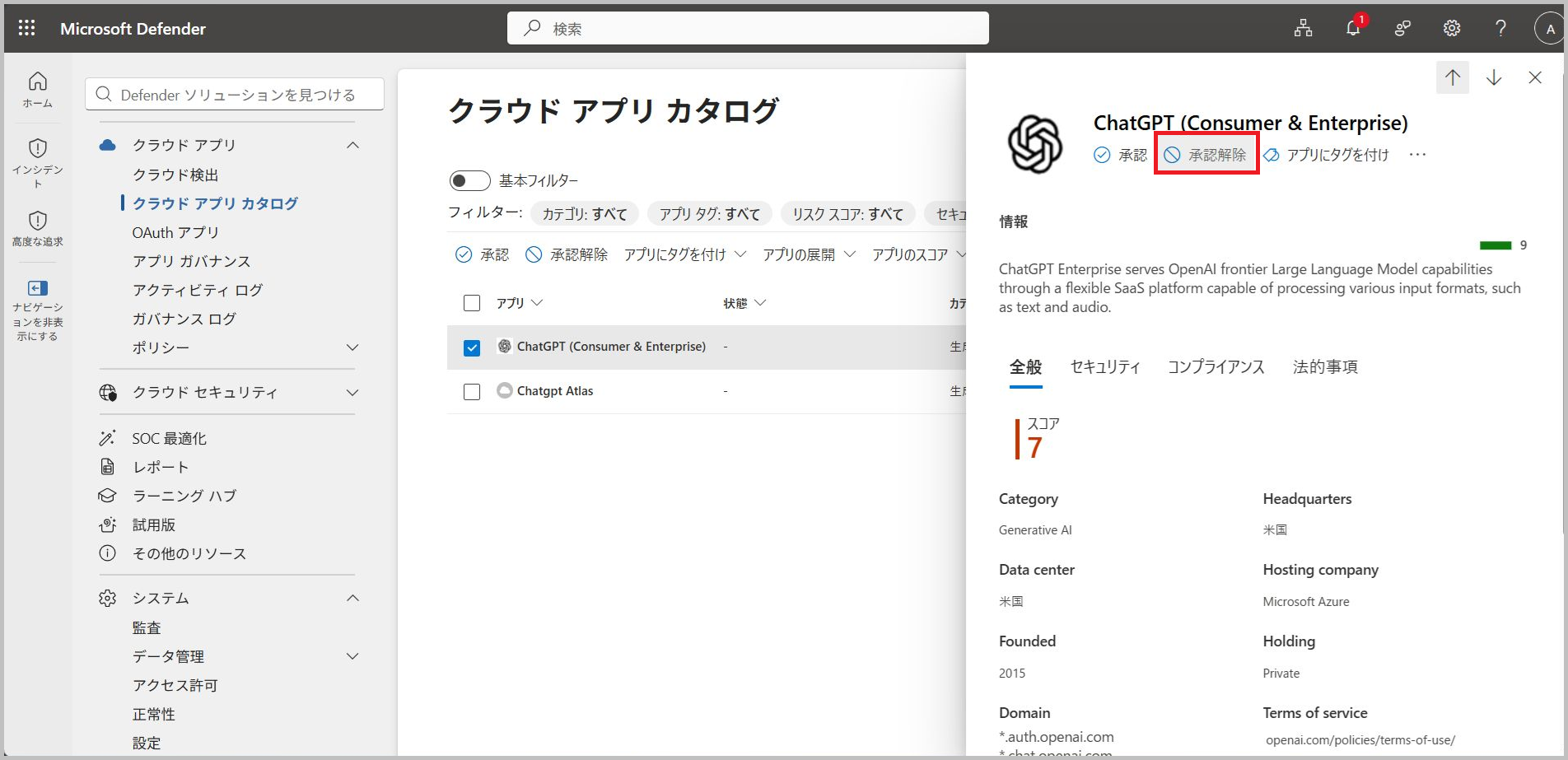Open more options ellipsis in details panel

click(x=1417, y=155)
